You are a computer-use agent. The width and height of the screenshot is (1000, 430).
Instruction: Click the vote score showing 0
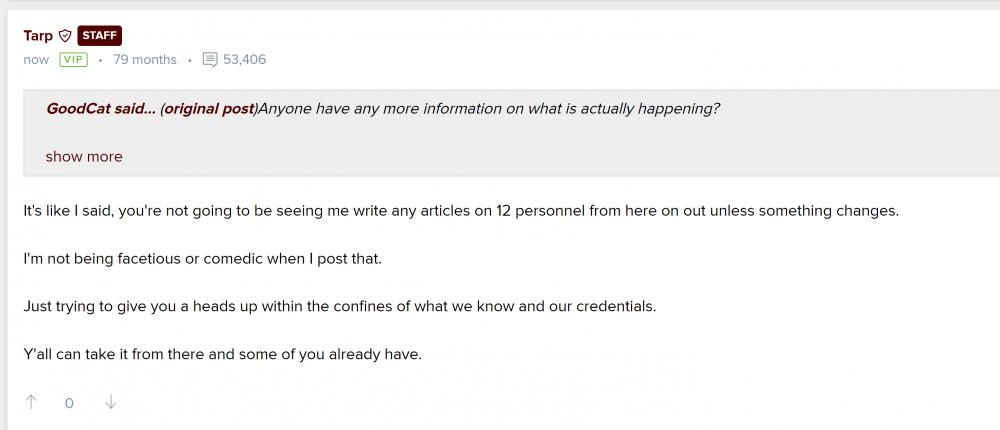[x=69, y=403]
